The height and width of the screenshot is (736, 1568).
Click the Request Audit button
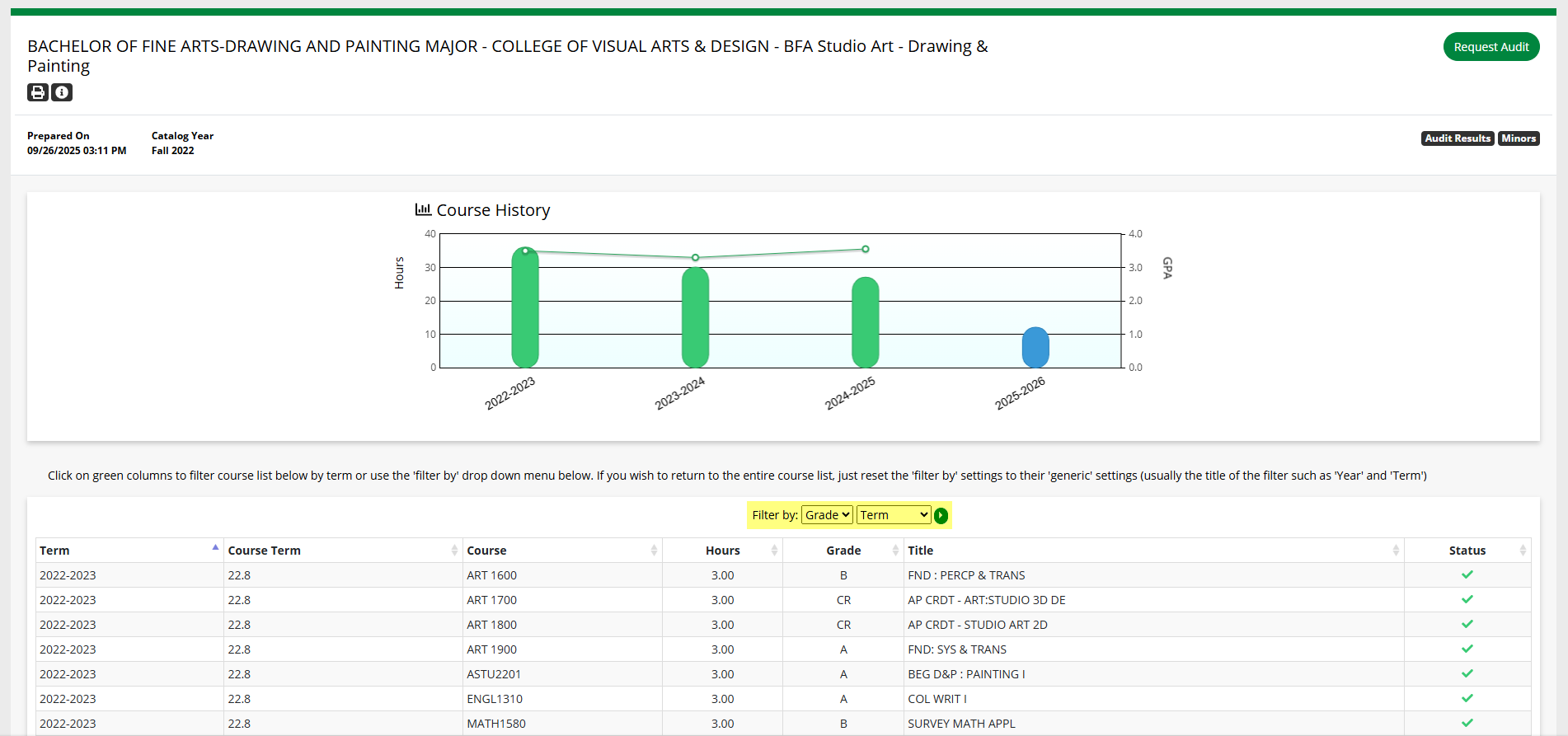pyautogui.click(x=1491, y=47)
